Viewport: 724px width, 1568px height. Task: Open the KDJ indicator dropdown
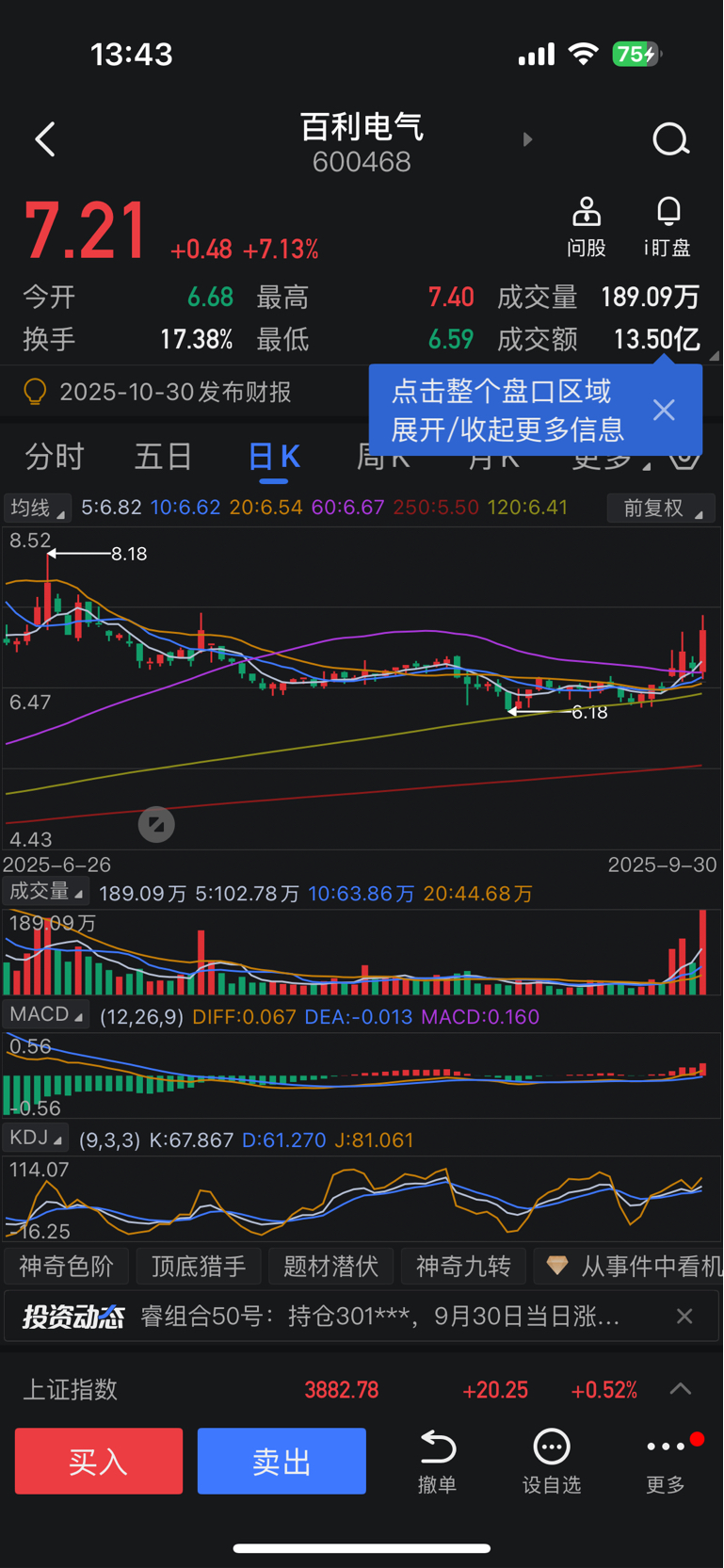(36, 1139)
